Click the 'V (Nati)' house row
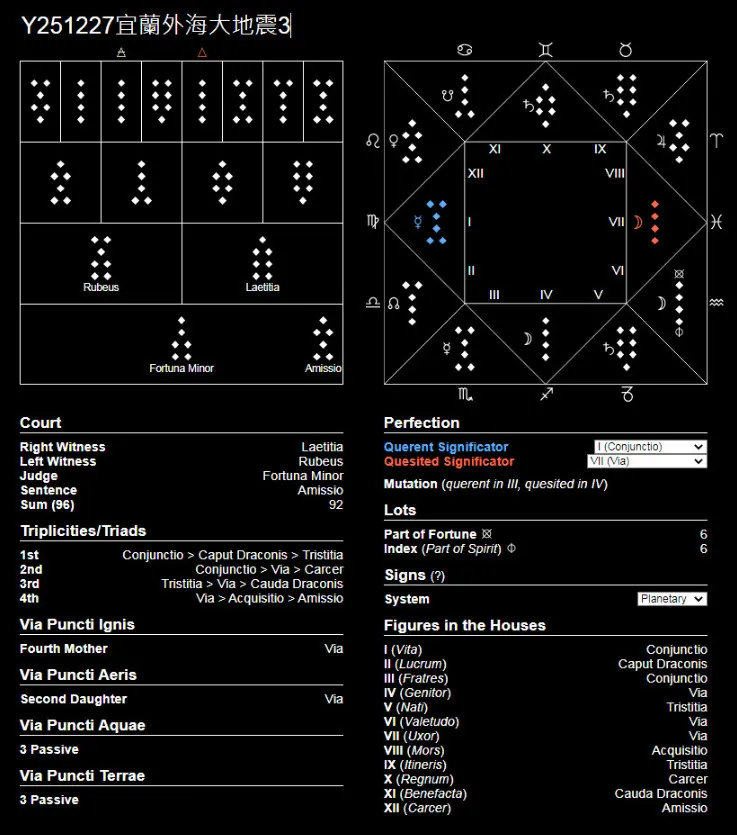 [545, 707]
